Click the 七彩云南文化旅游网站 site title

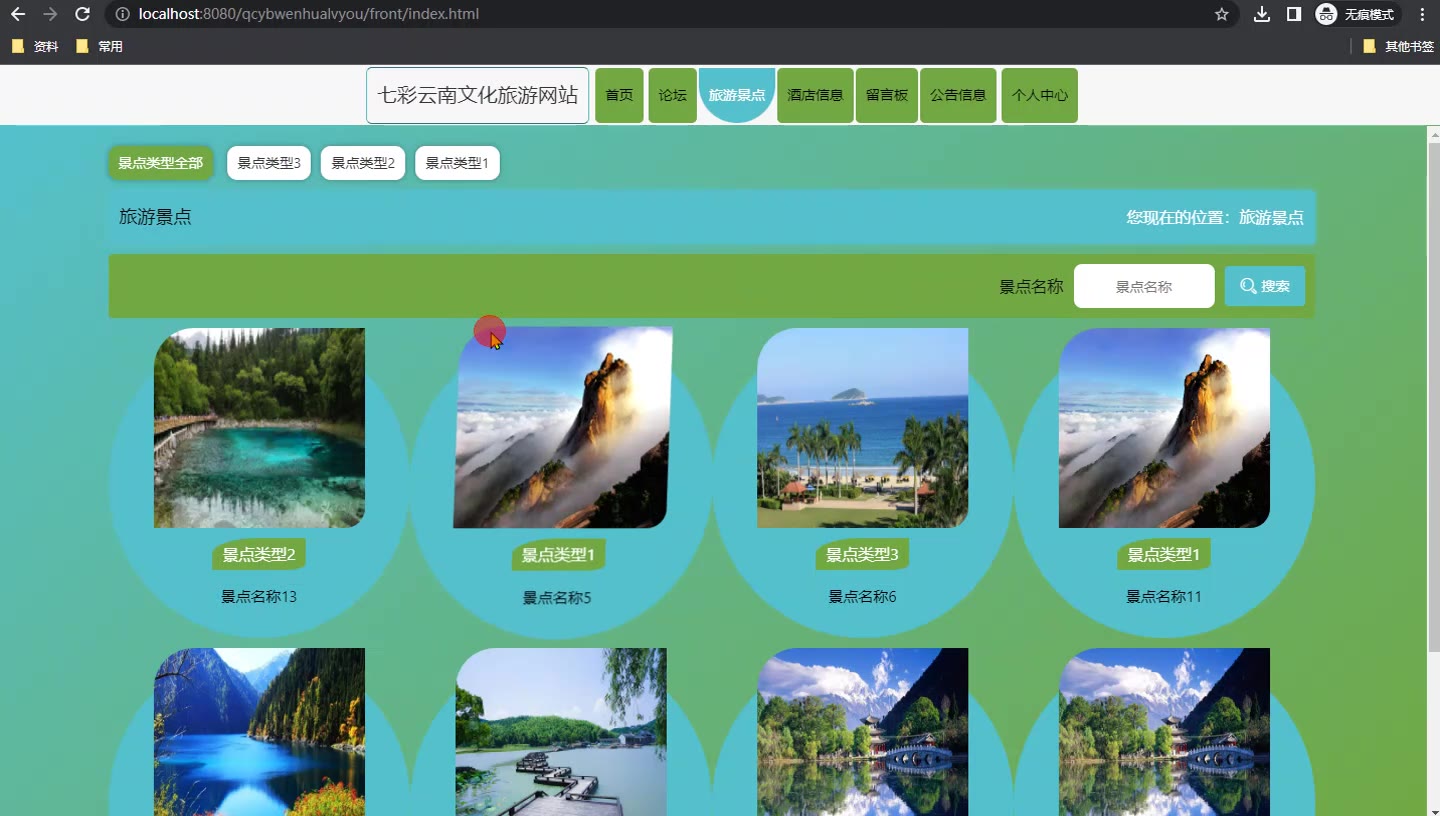point(477,95)
